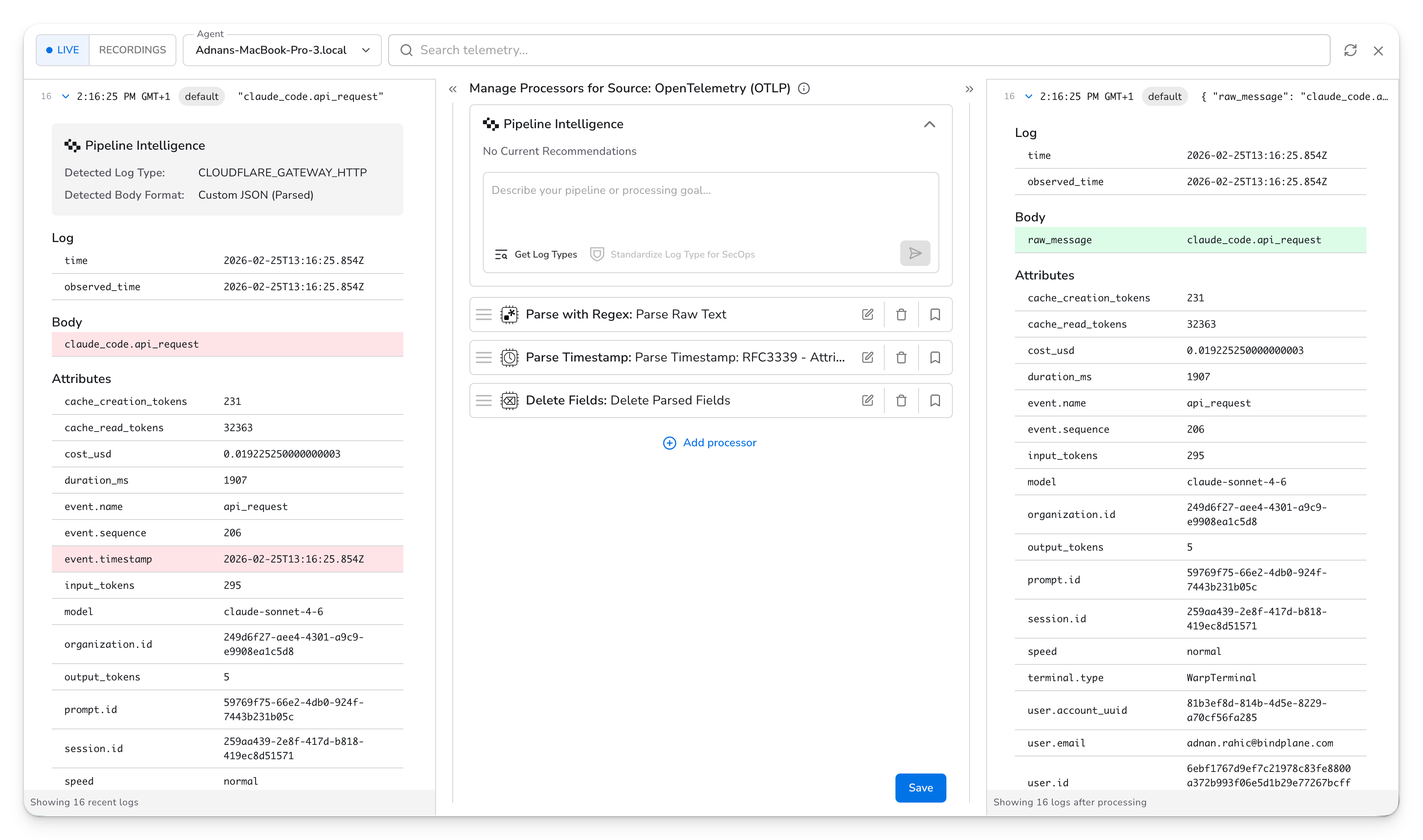Collapse the Pipeline Intelligence section
Screen dimensions: 1423x840
(930, 124)
